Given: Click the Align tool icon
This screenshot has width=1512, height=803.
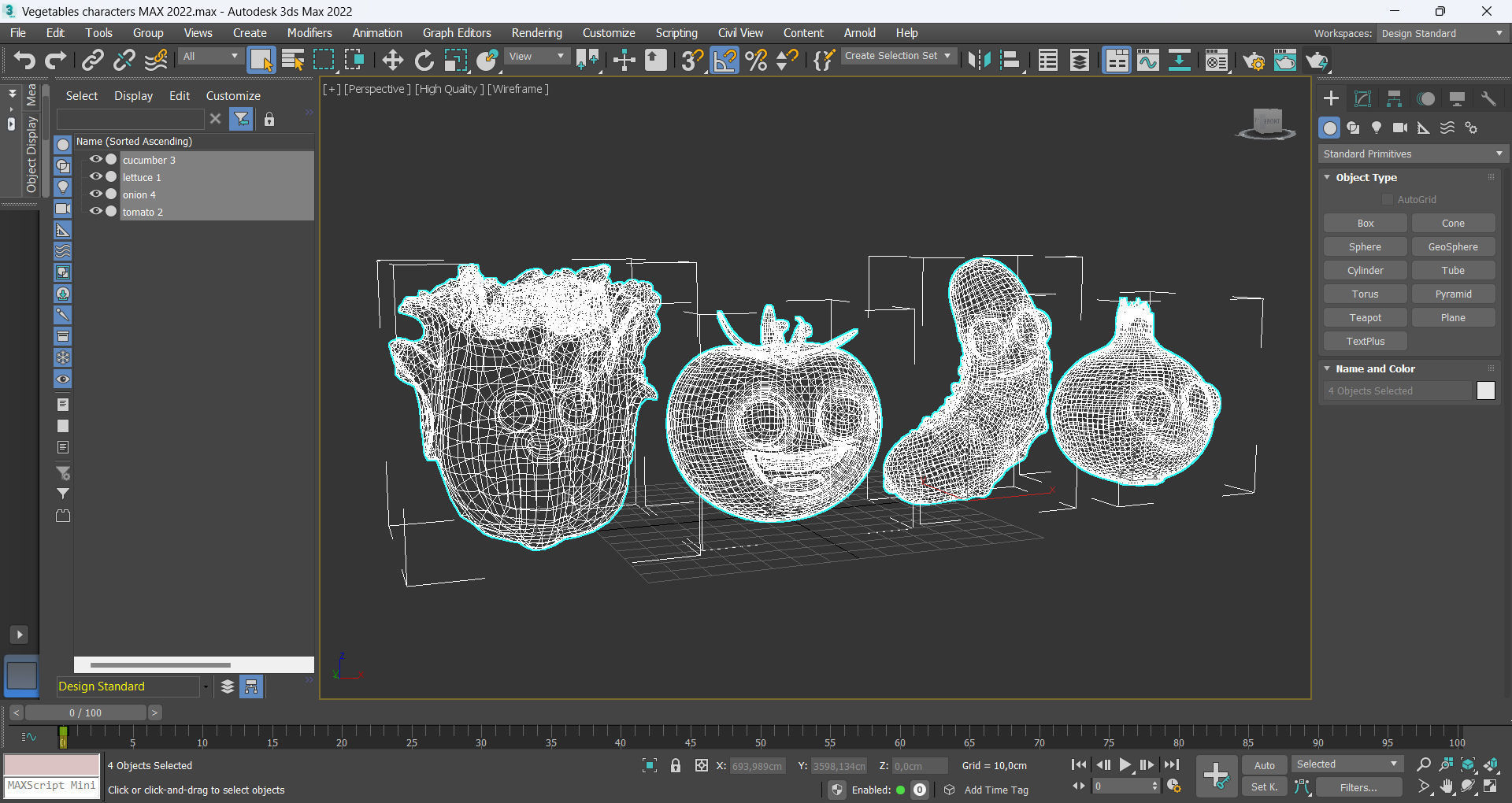Looking at the screenshot, I should (1010, 60).
